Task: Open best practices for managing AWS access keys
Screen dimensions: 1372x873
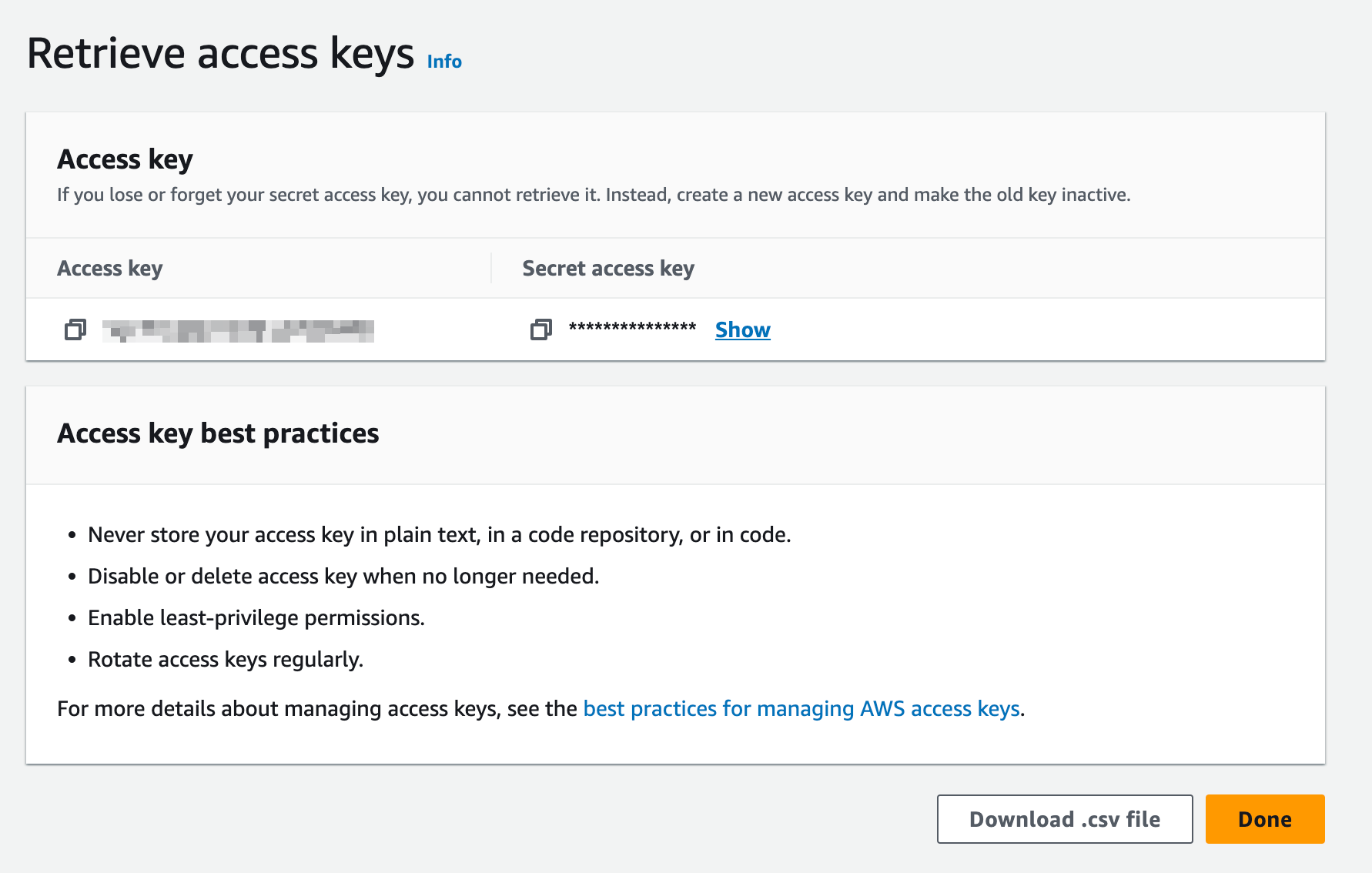Action: (801, 709)
